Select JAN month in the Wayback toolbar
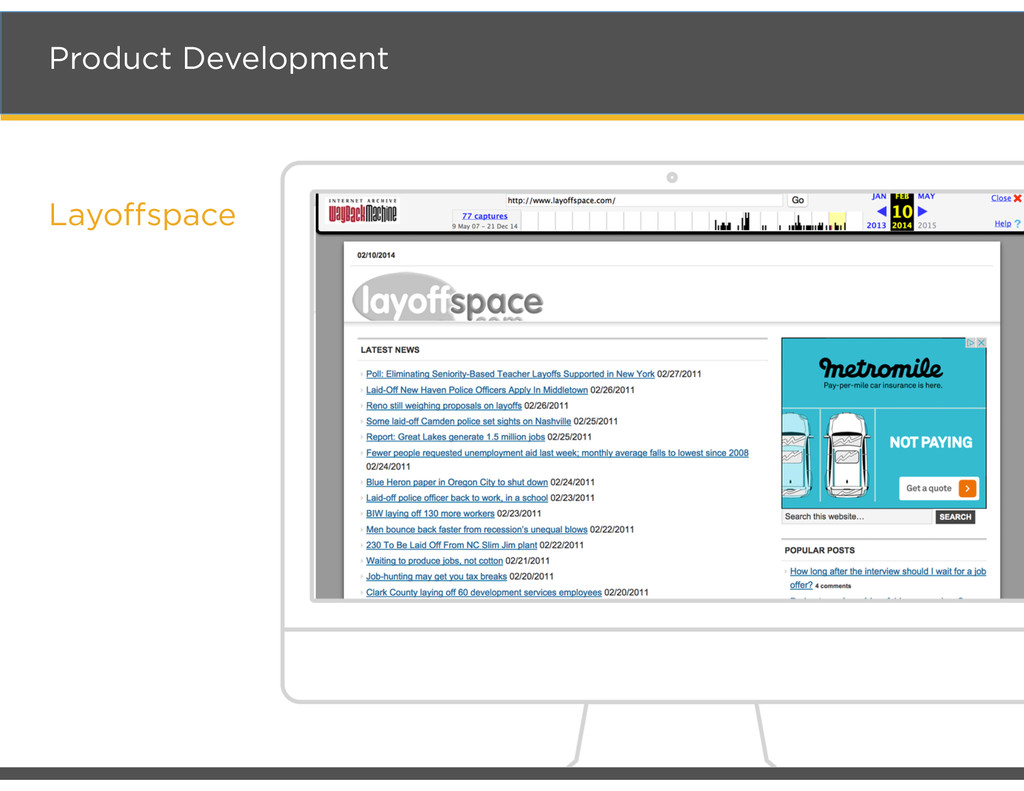The image size is (1024, 791). 879,197
